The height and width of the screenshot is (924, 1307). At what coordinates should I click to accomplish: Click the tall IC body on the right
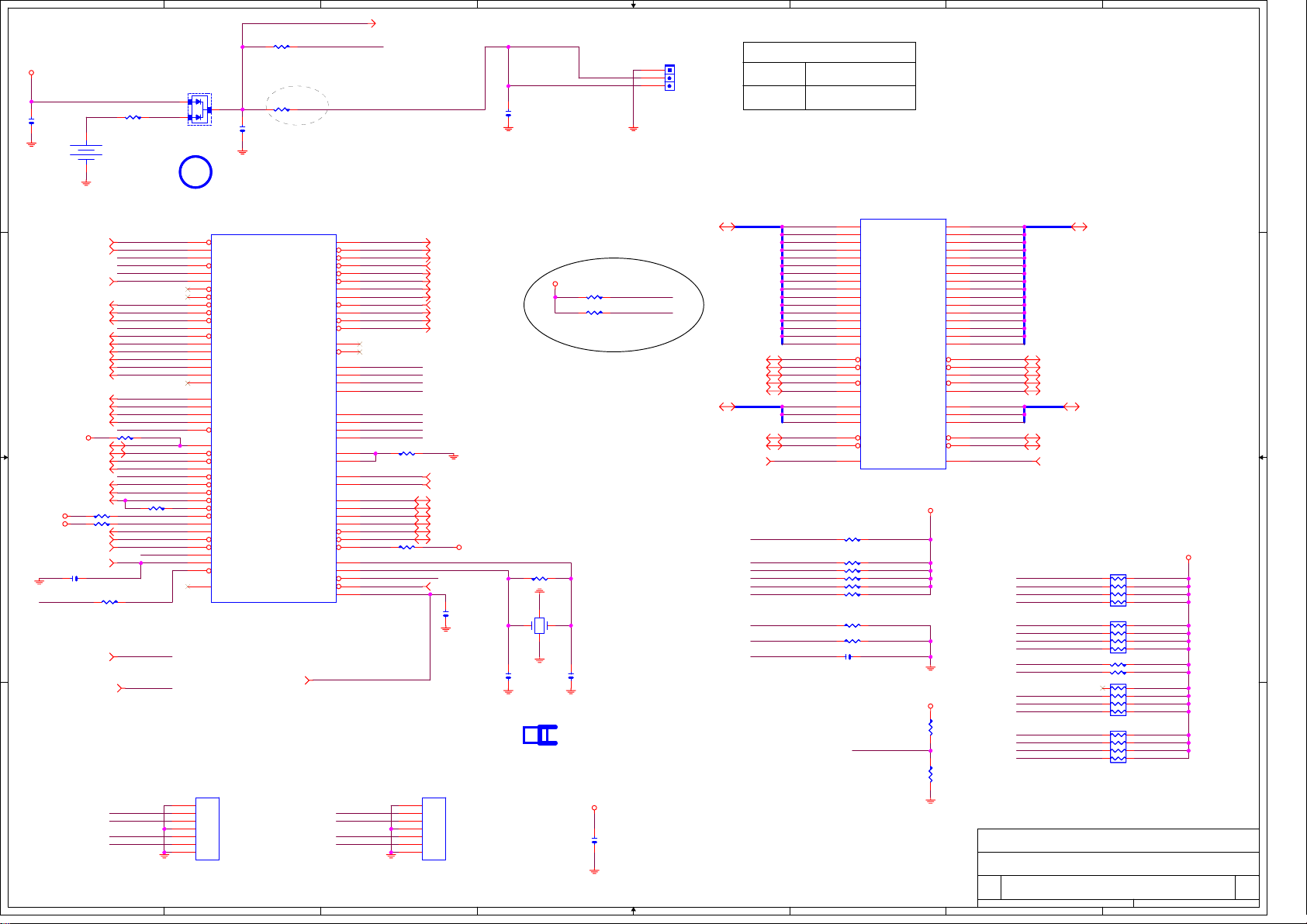903,344
